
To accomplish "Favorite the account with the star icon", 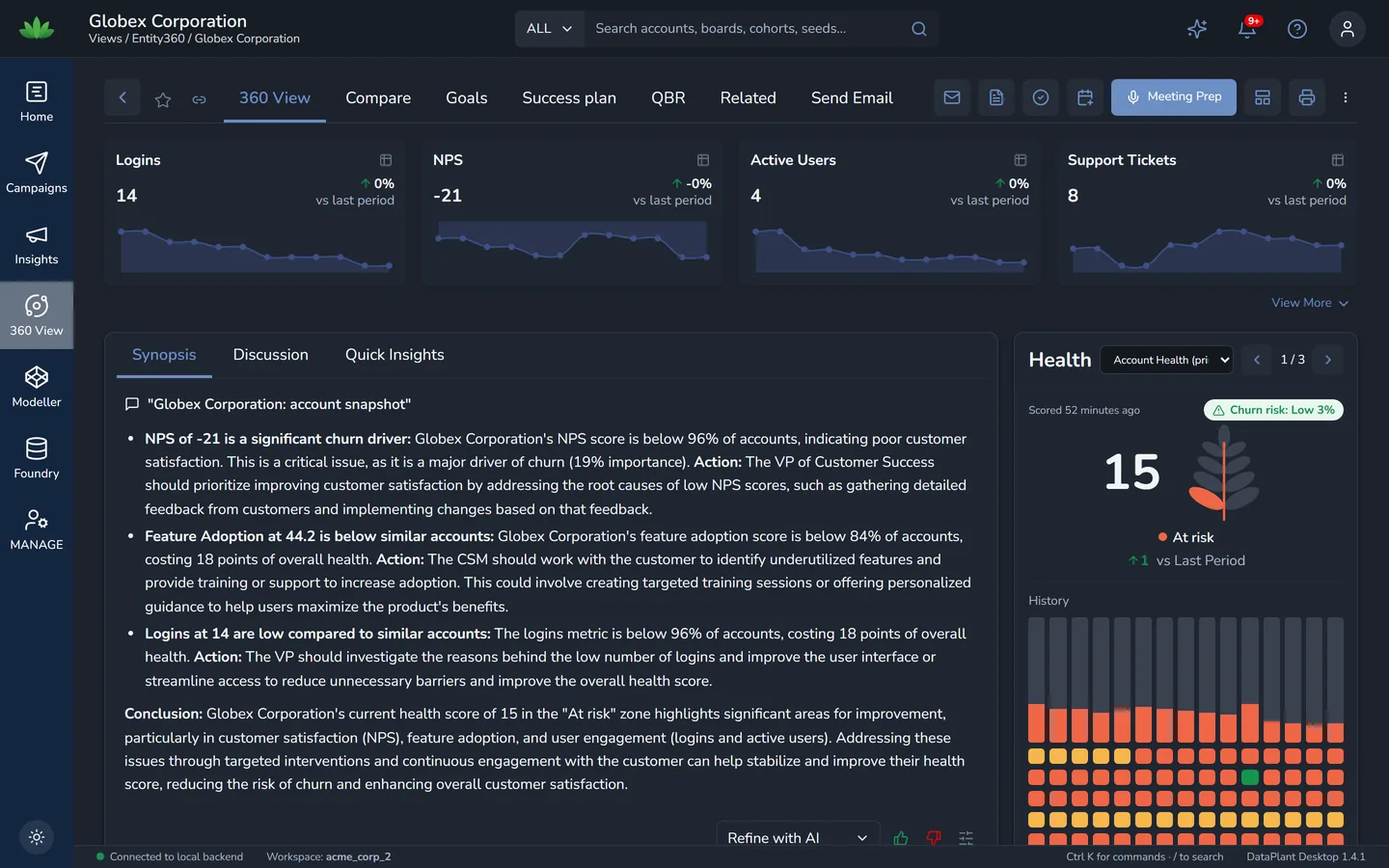I will (163, 98).
